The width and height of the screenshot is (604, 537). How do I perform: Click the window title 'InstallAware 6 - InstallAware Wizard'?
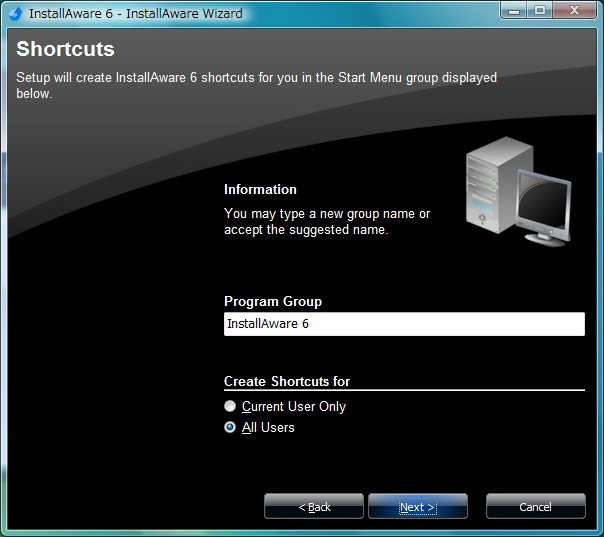tap(136, 13)
